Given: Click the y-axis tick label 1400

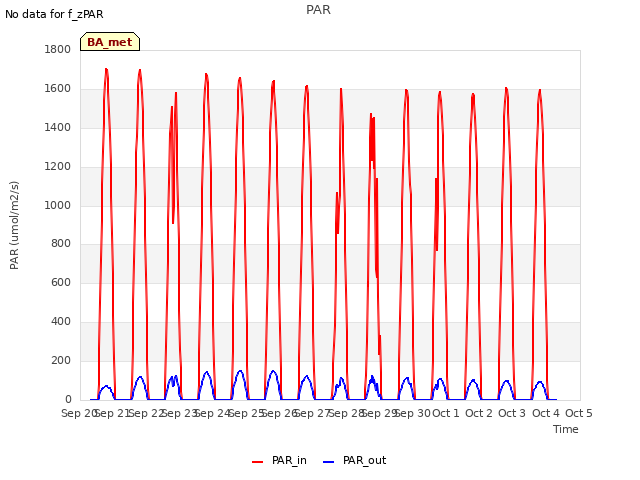Looking at the screenshot, I should [58, 127].
